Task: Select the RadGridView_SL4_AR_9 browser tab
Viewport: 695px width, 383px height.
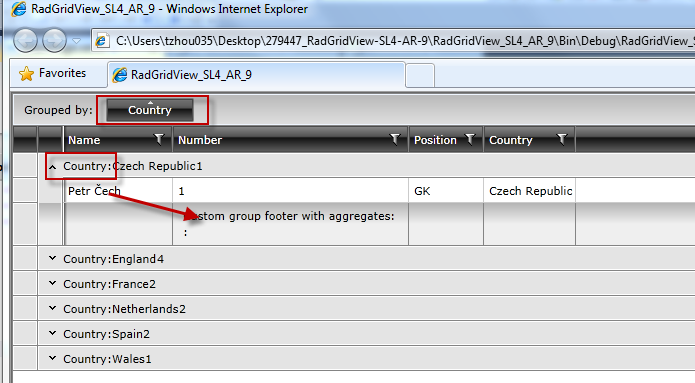Action: pyautogui.click(x=256, y=74)
